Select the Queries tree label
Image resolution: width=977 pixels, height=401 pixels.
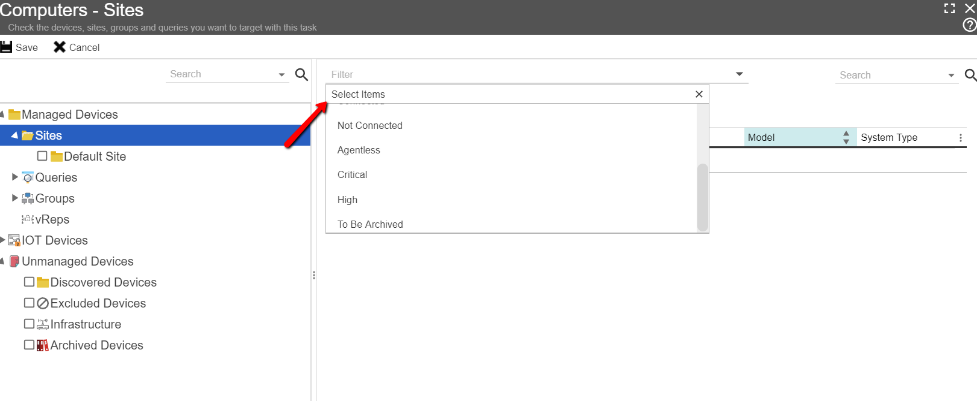pyautogui.click(x=56, y=177)
